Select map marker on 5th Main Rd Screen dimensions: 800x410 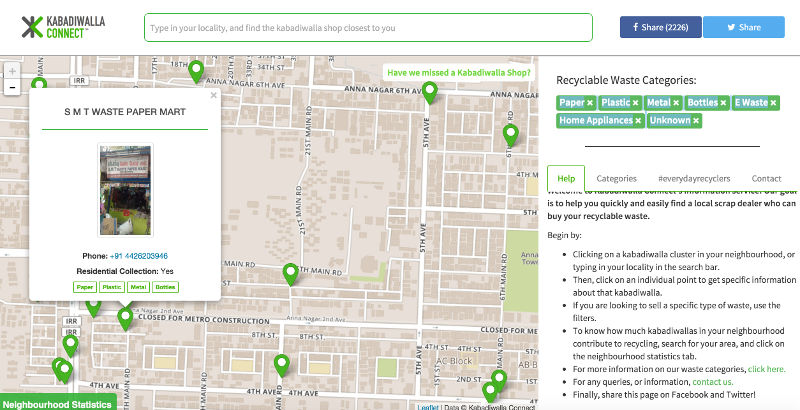(x=290, y=274)
